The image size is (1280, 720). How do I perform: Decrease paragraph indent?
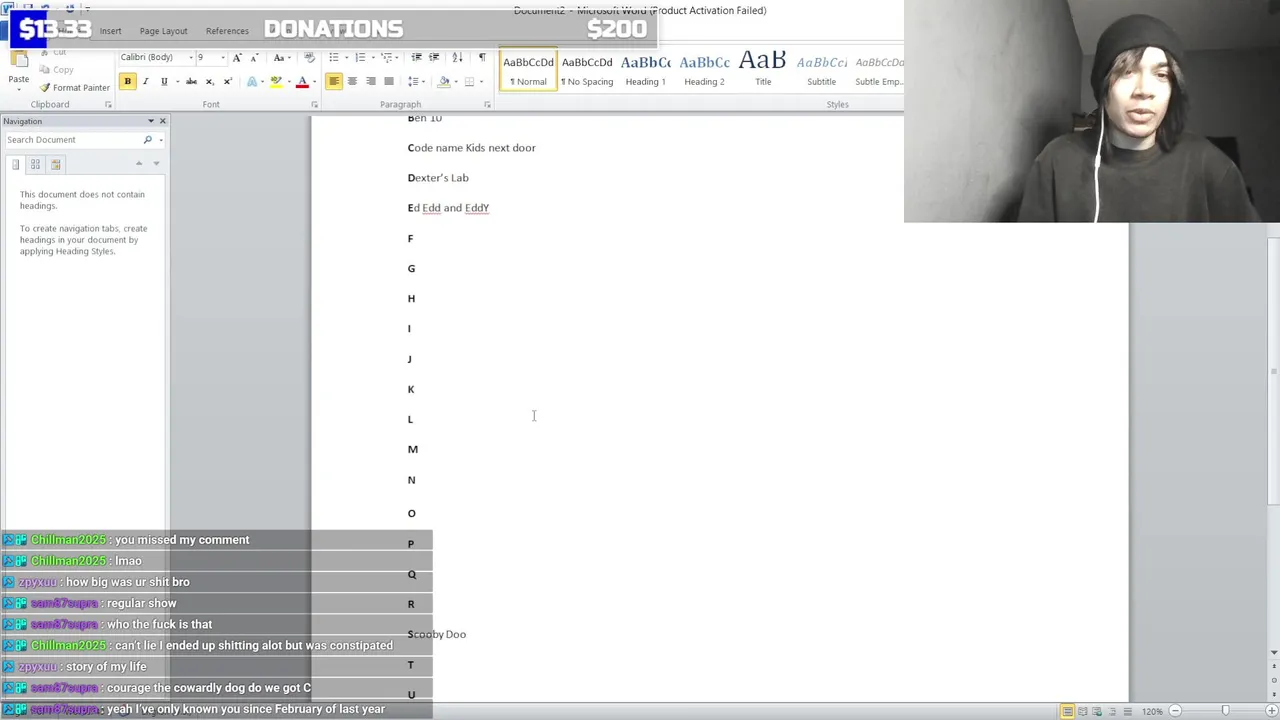418,57
